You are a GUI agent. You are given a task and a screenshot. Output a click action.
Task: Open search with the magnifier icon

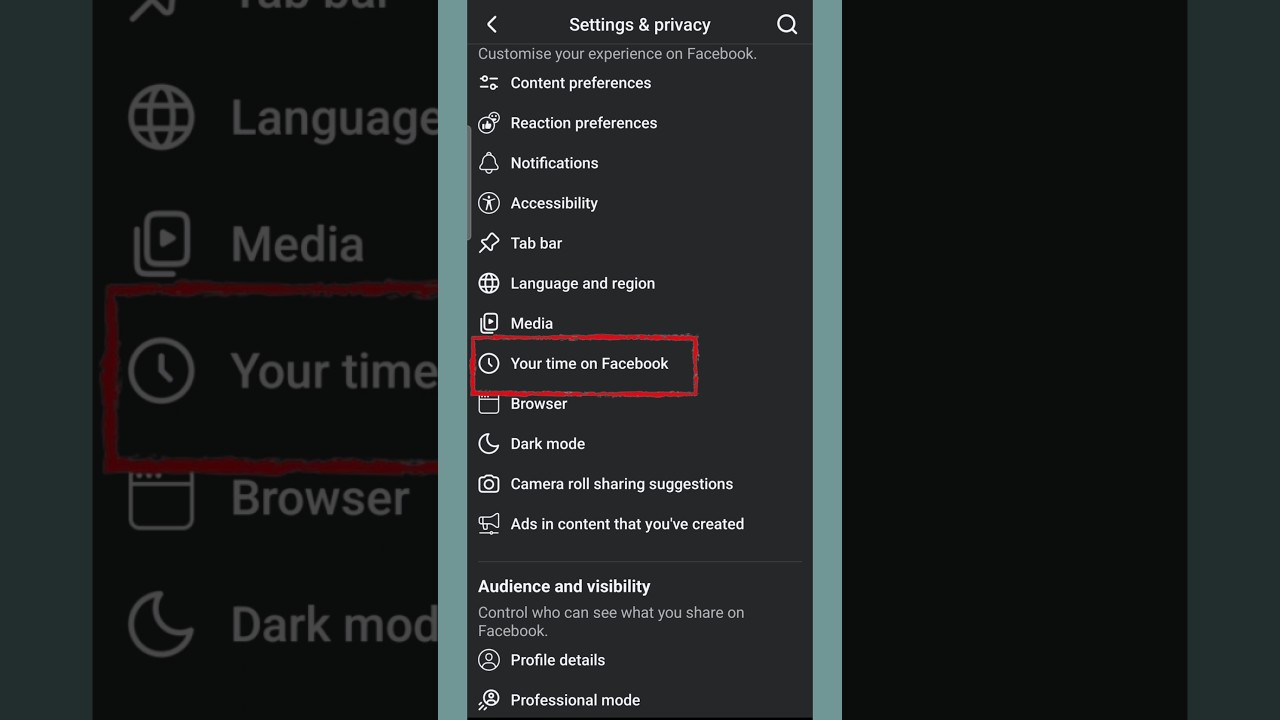click(787, 25)
